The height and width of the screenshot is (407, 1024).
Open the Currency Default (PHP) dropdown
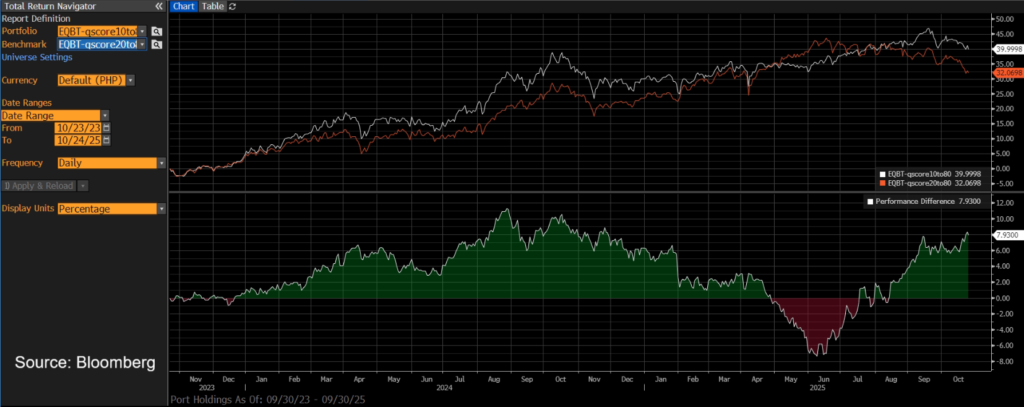[x=131, y=80]
